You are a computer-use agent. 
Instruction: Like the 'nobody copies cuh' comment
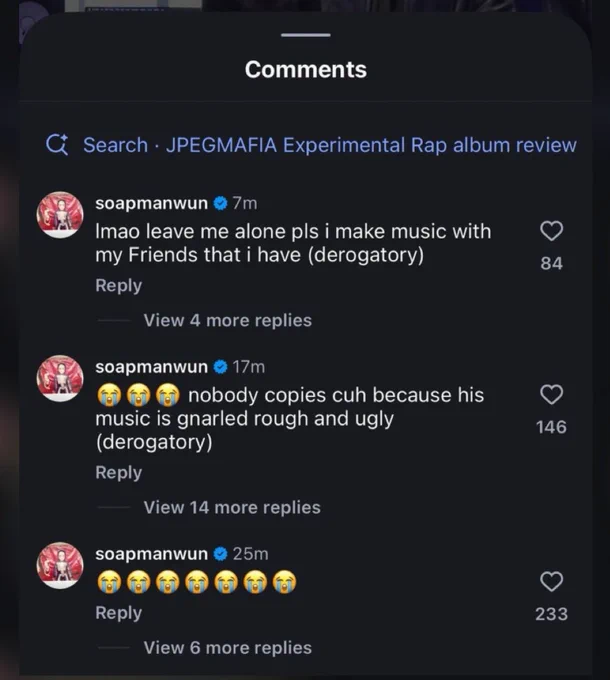[x=551, y=394]
